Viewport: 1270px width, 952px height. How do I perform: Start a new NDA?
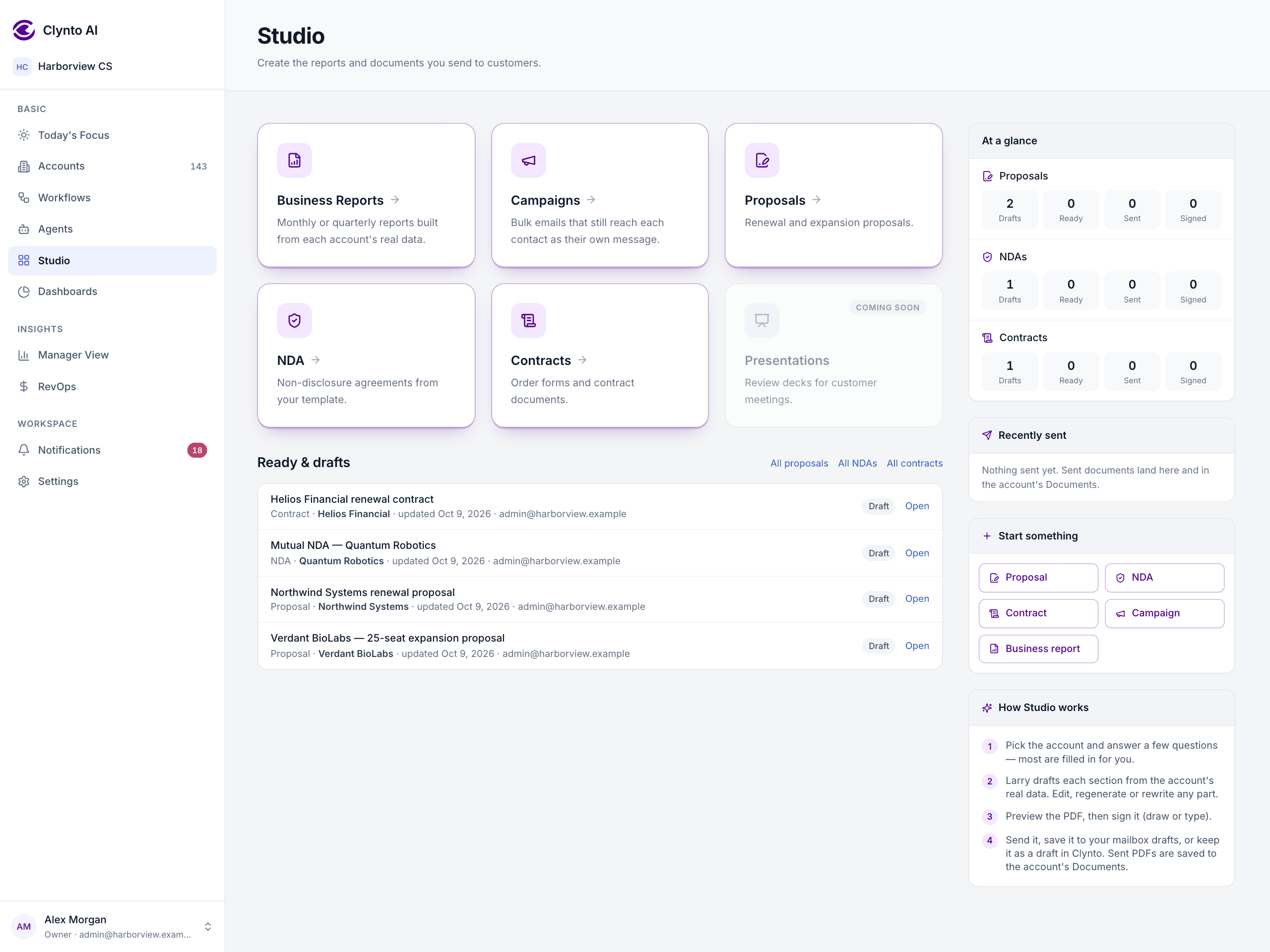[x=1164, y=577]
